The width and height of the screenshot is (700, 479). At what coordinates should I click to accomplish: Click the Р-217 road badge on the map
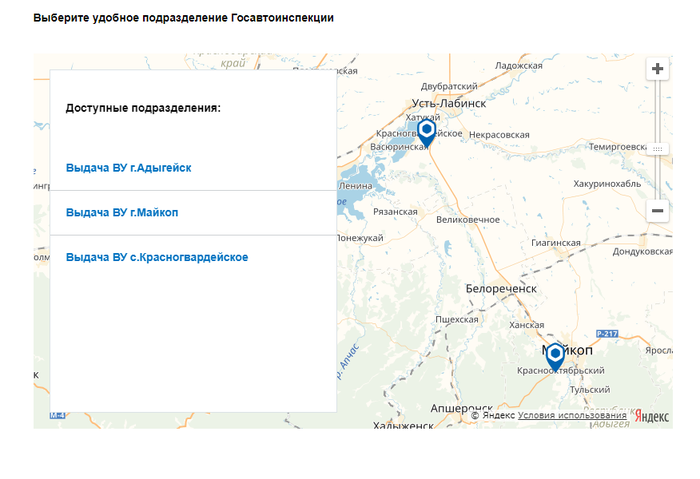[x=607, y=332]
